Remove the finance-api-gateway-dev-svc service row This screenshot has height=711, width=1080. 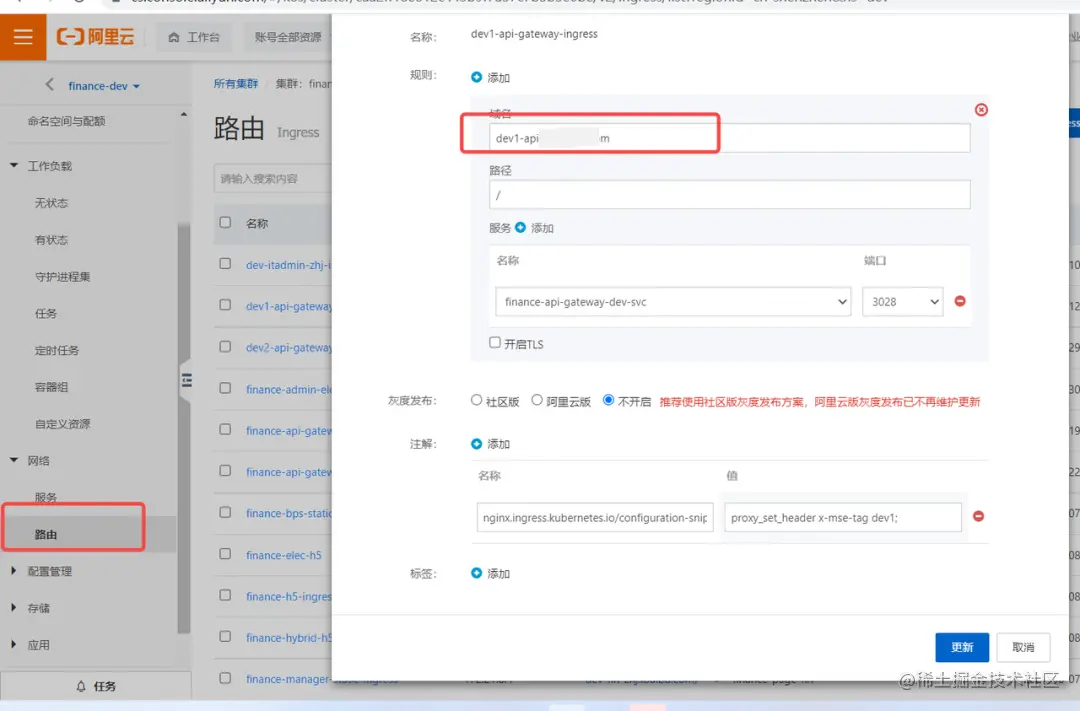click(959, 301)
